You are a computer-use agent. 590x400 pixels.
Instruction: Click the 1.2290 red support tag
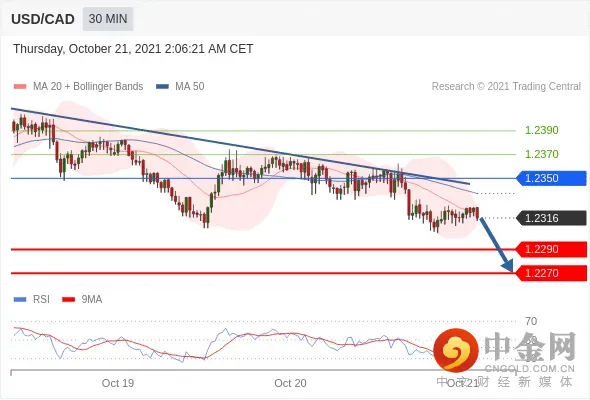click(551, 249)
